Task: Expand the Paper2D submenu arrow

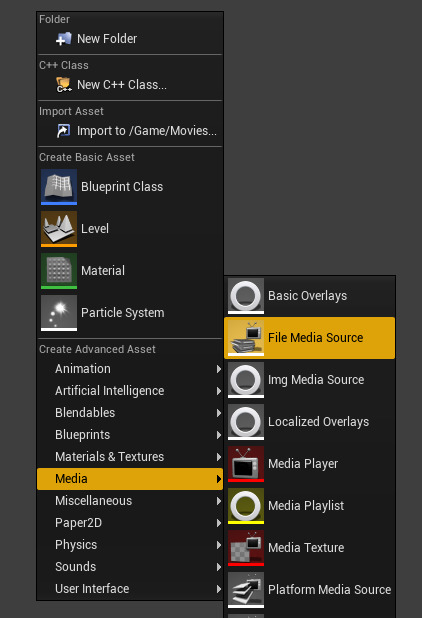Action: pos(219,523)
